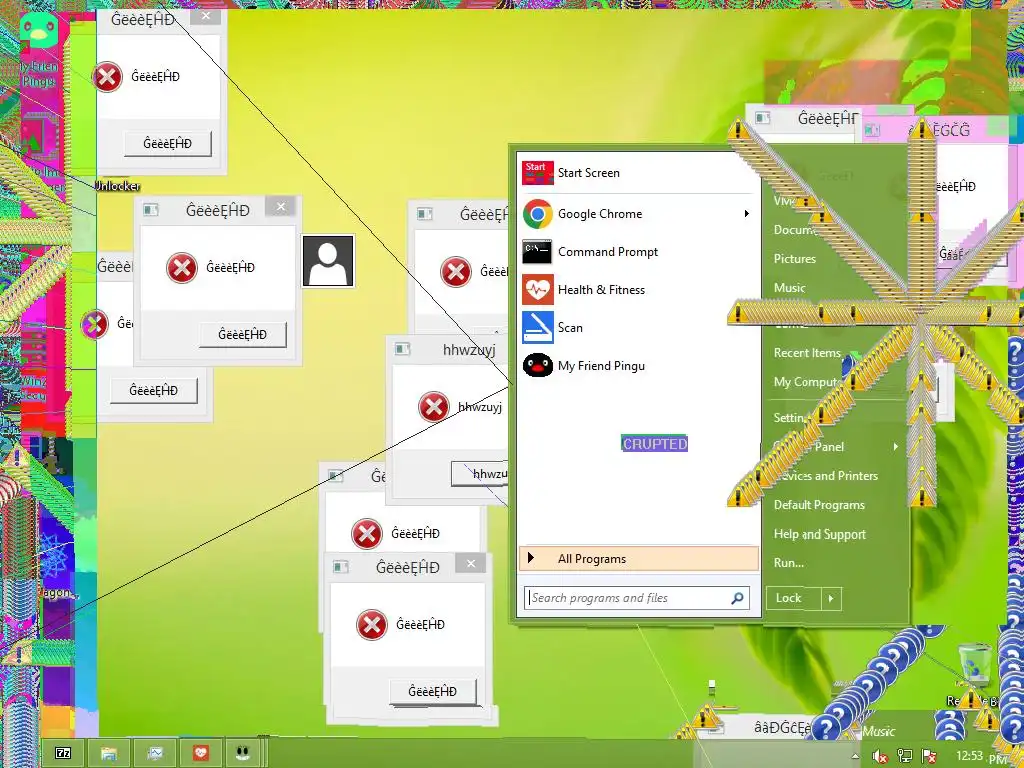Click the muted volume tray icon
The height and width of the screenshot is (768, 1024).
coord(880,756)
